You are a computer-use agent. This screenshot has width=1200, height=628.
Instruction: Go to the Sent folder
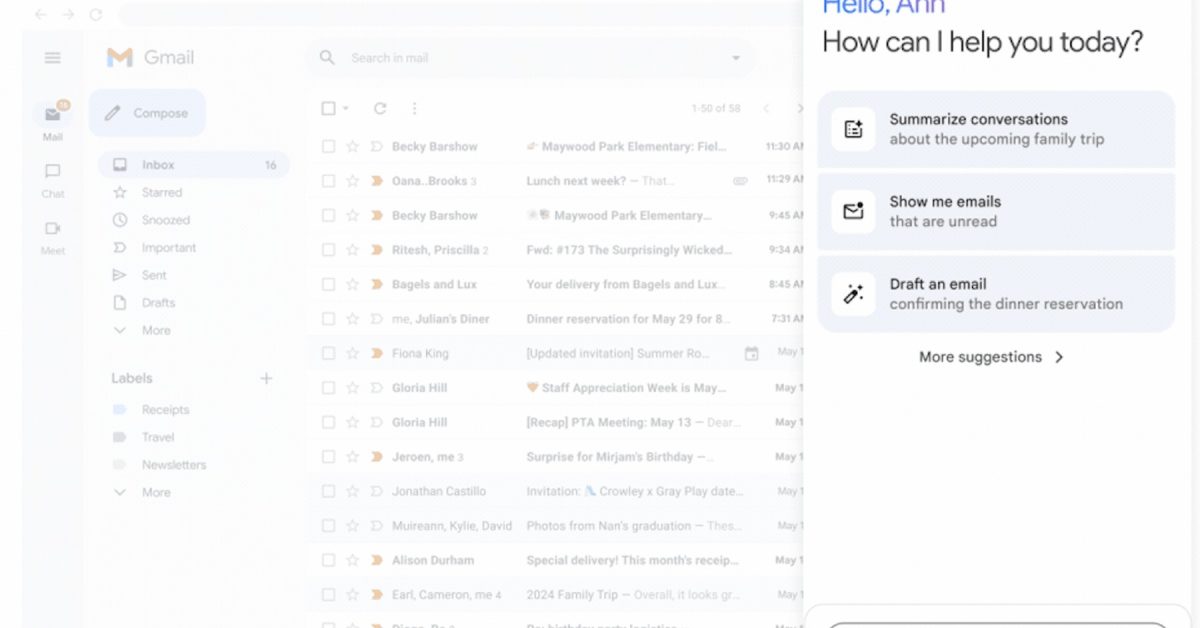(x=154, y=275)
